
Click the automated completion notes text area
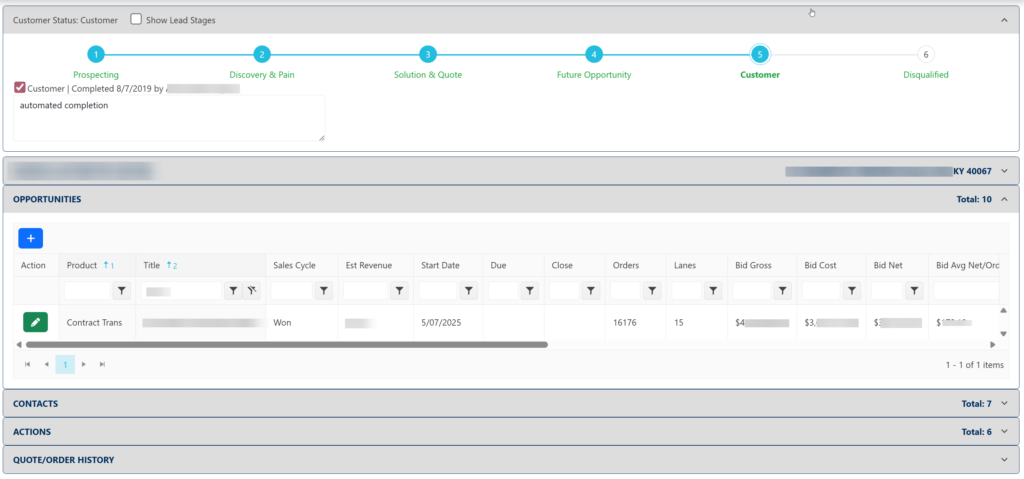pos(168,118)
